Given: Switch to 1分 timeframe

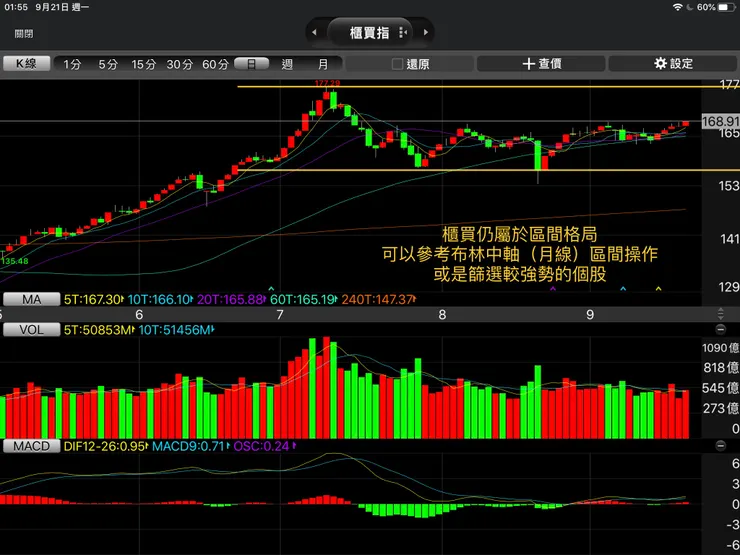Looking at the screenshot, I should (72, 64).
